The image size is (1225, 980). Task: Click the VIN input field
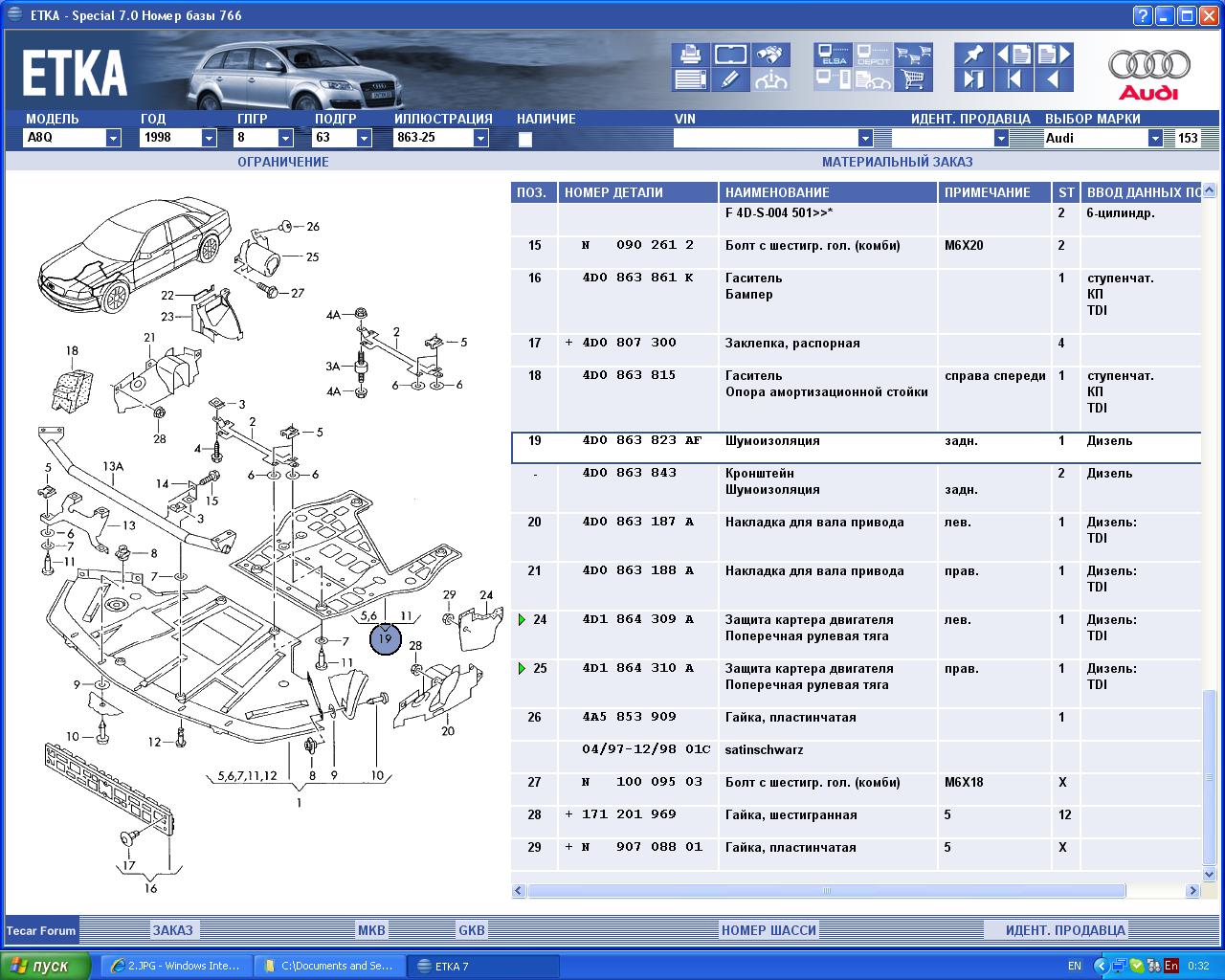point(766,138)
